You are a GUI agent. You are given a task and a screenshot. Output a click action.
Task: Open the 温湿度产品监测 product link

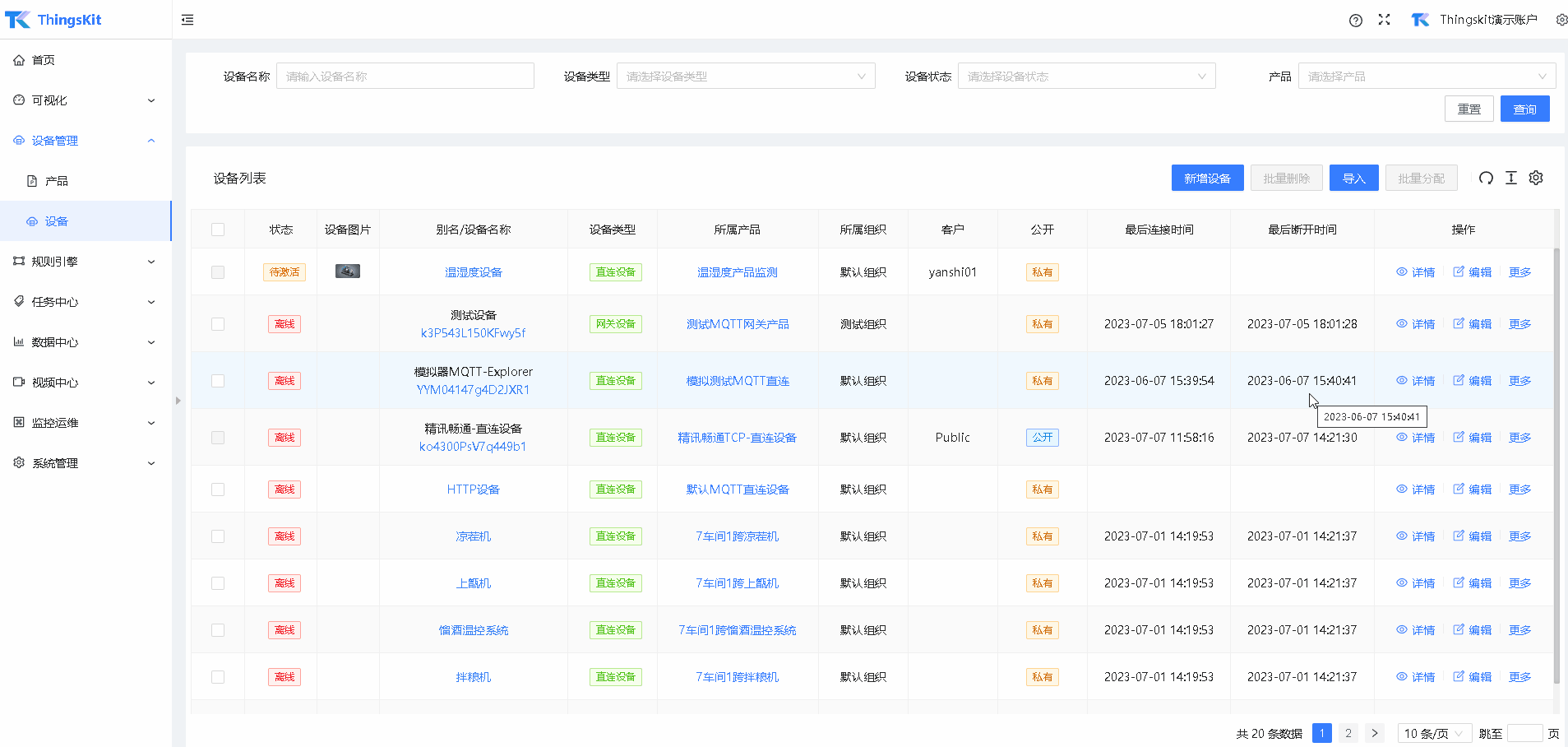point(738,272)
